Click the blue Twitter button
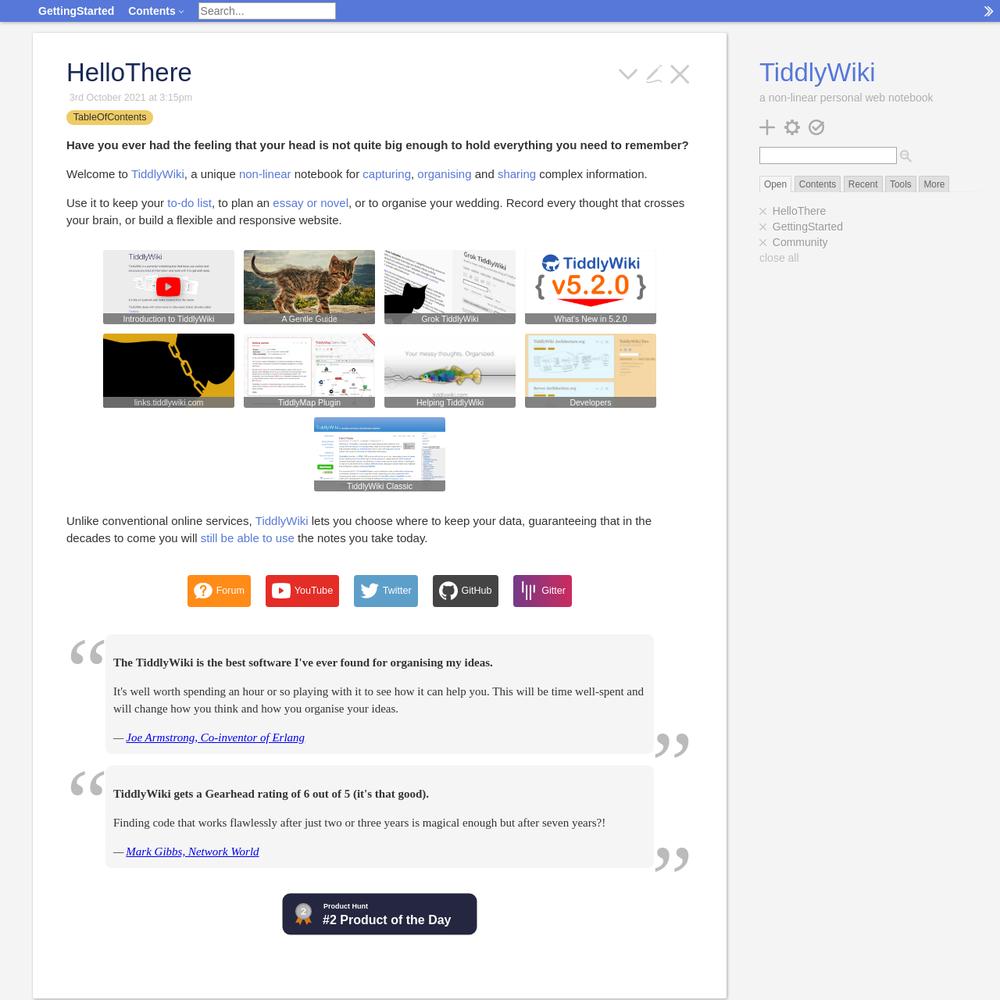1000x1000 pixels. tap(386, 591)
